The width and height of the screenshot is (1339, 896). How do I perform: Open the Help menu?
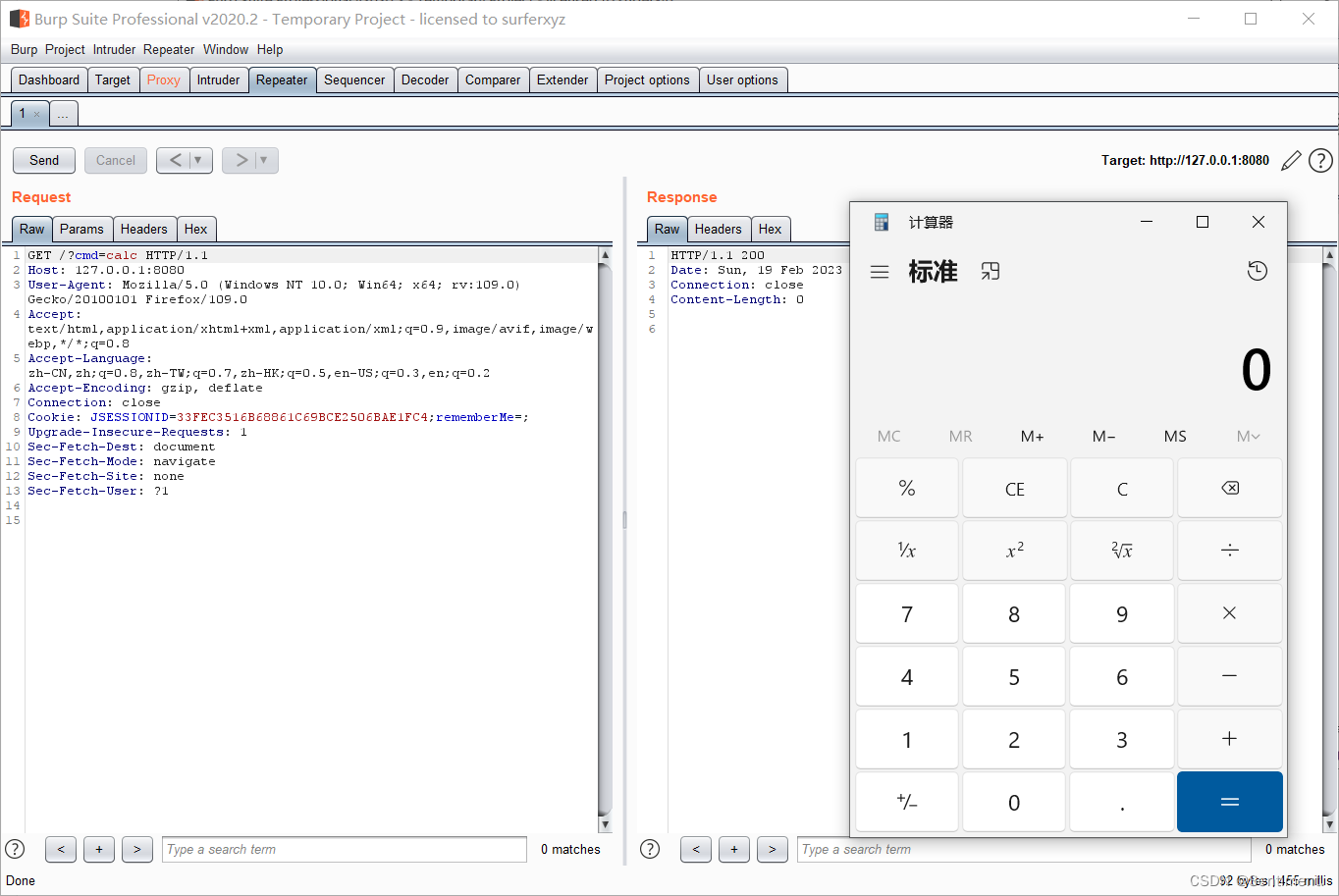(270, 49)
